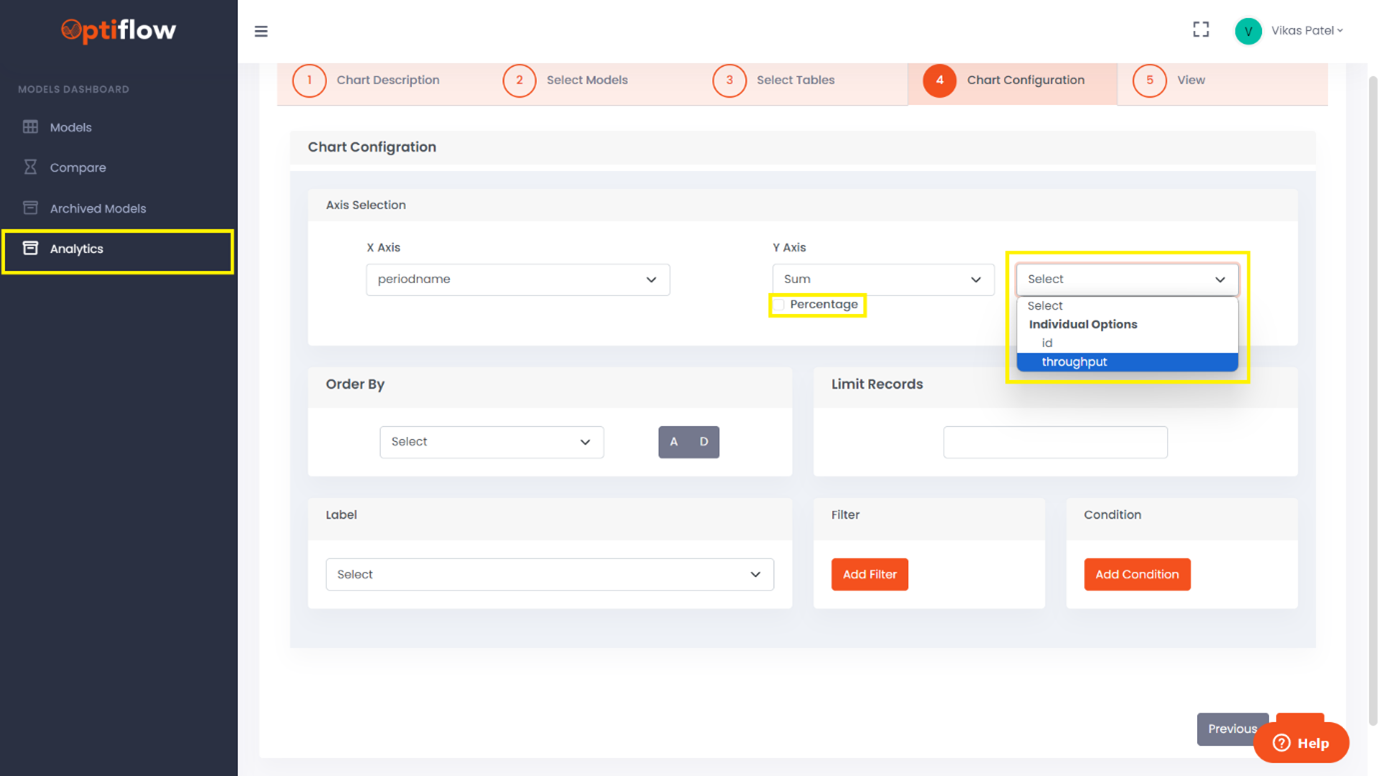Set descending order with D toggle
Screen dimensions: 1379x776
click(704, 442)
